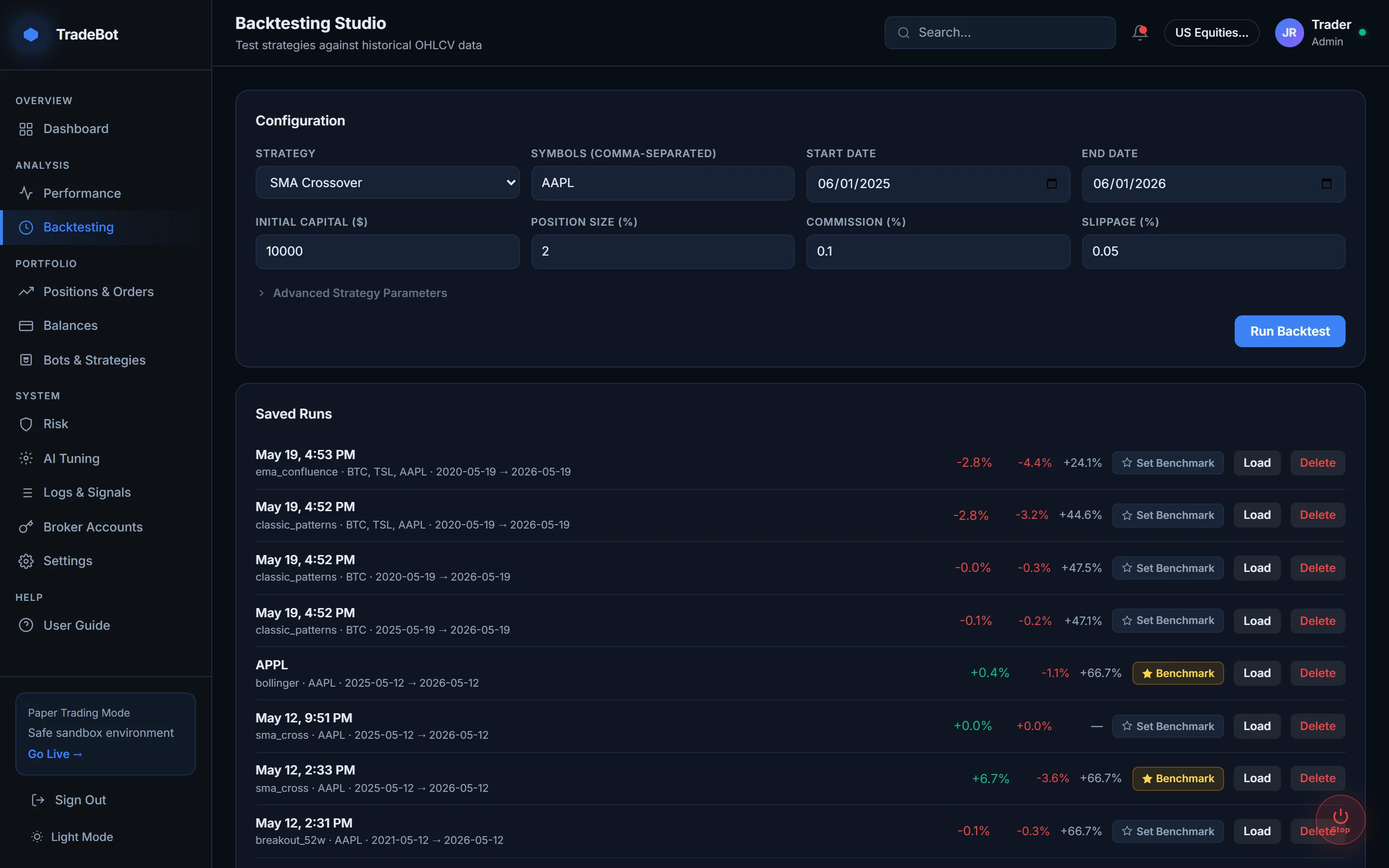The image size is (1389, 868).
Task: Click the Logs & Signals list icon
Action: pos(27,492)
